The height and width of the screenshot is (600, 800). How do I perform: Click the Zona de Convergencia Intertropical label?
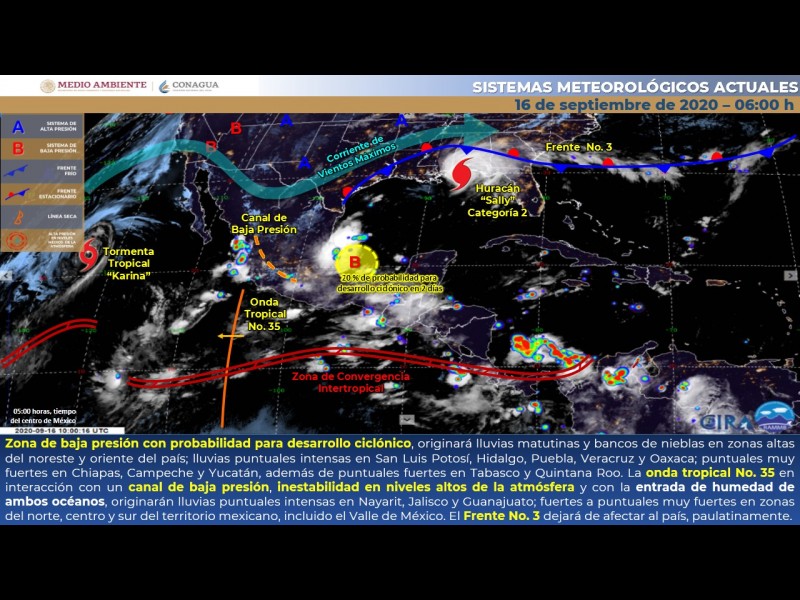click(x=350, y=382)
